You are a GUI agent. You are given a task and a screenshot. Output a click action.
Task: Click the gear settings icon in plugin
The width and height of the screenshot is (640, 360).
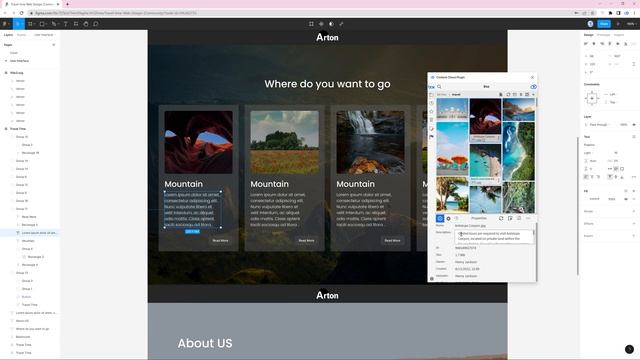coord(448,218)
